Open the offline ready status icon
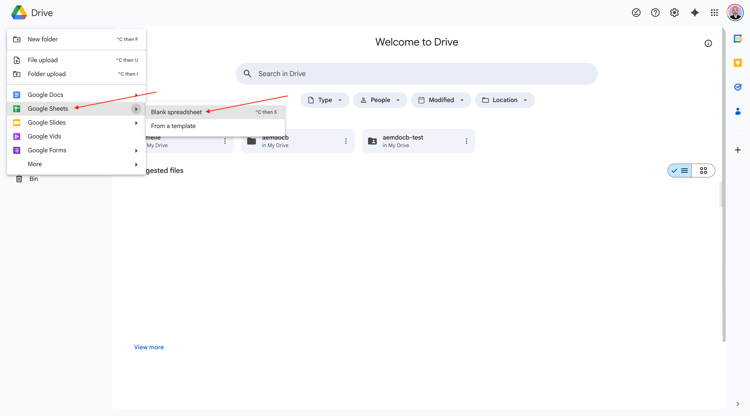The height and width of the screenshot is (416, 750). coord(636,13)
